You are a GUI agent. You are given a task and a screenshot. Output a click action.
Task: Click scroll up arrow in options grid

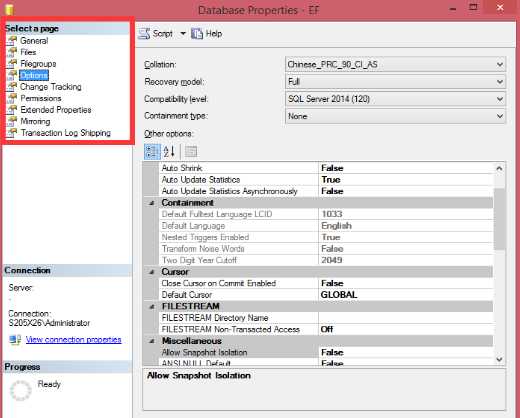(499, 168)
